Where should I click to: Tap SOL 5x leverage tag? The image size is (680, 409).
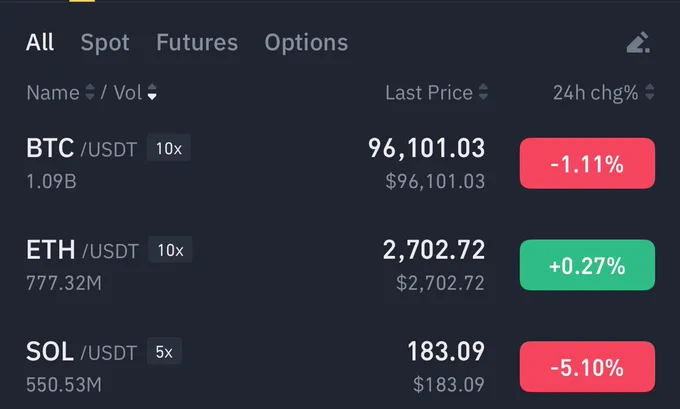[x=164, y=351]
